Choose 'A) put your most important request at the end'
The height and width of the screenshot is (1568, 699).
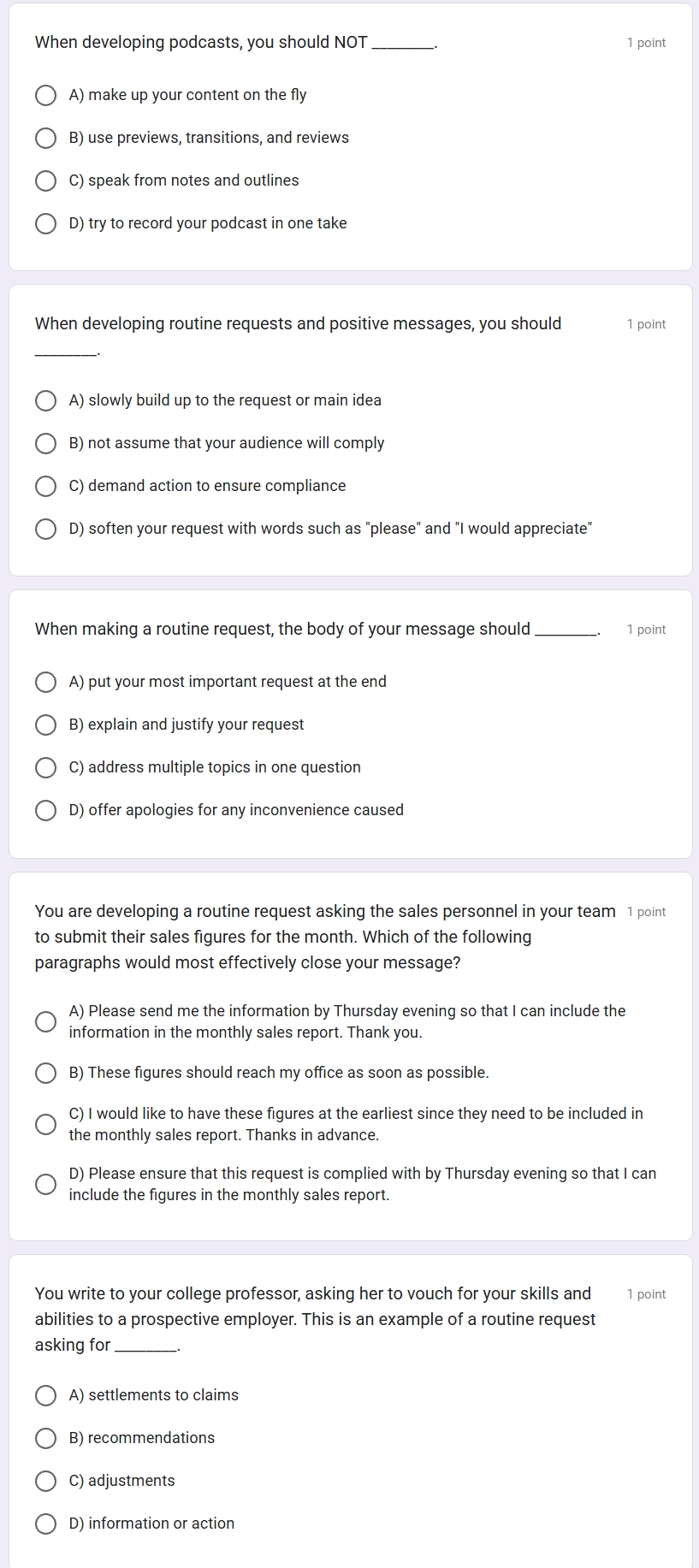click(x=45, y=682)
